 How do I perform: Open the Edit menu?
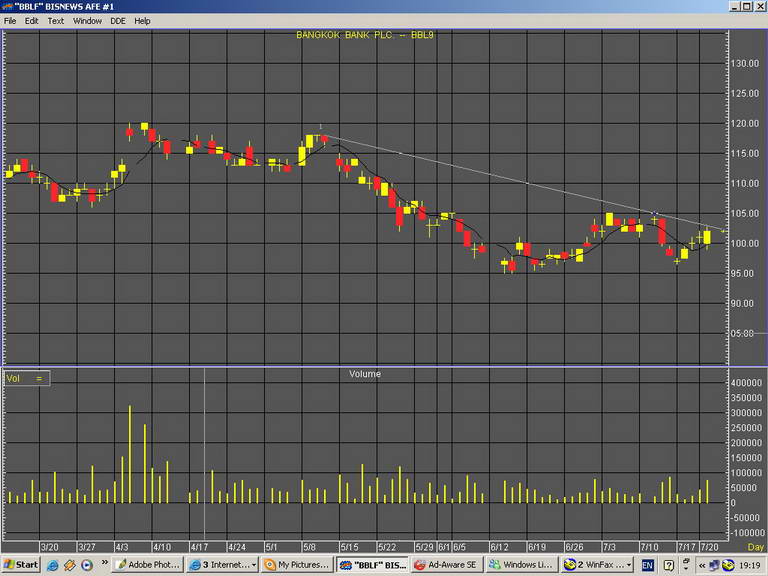tap(31, 21)
